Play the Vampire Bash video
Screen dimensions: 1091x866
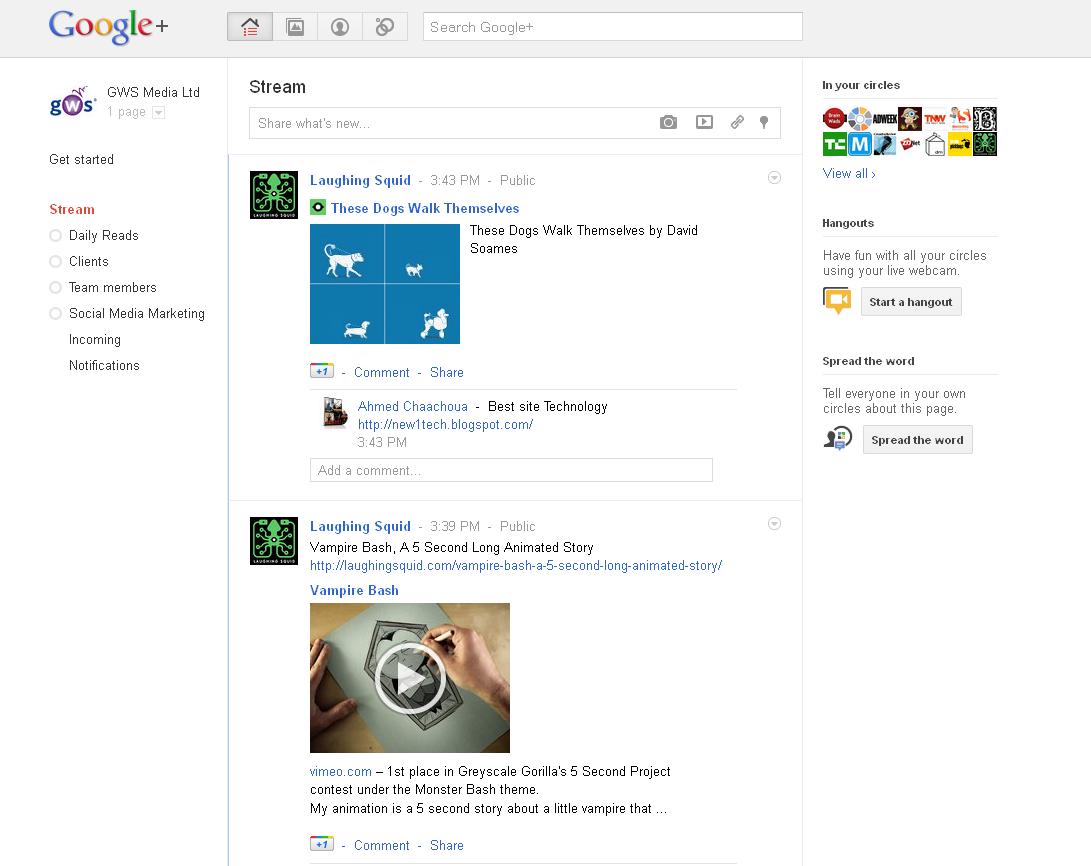pos(410,677)
